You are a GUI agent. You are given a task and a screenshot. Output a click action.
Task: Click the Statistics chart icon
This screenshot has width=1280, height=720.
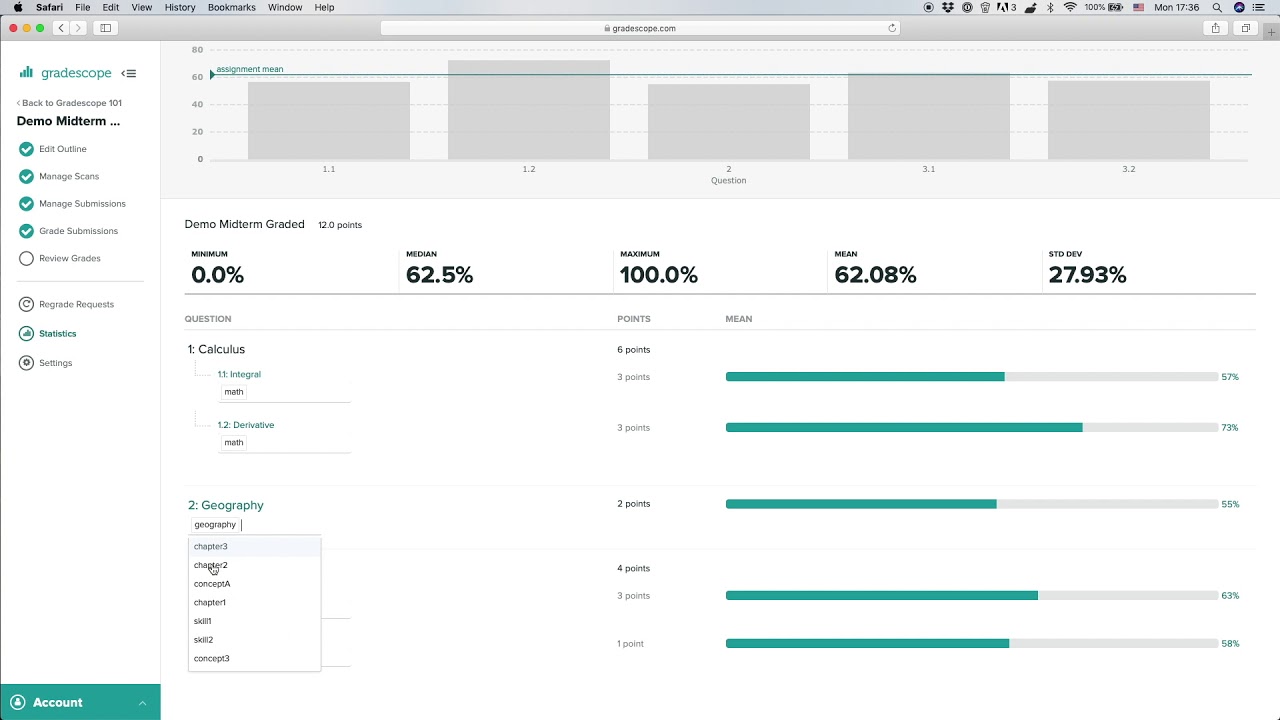pos(26,334)
